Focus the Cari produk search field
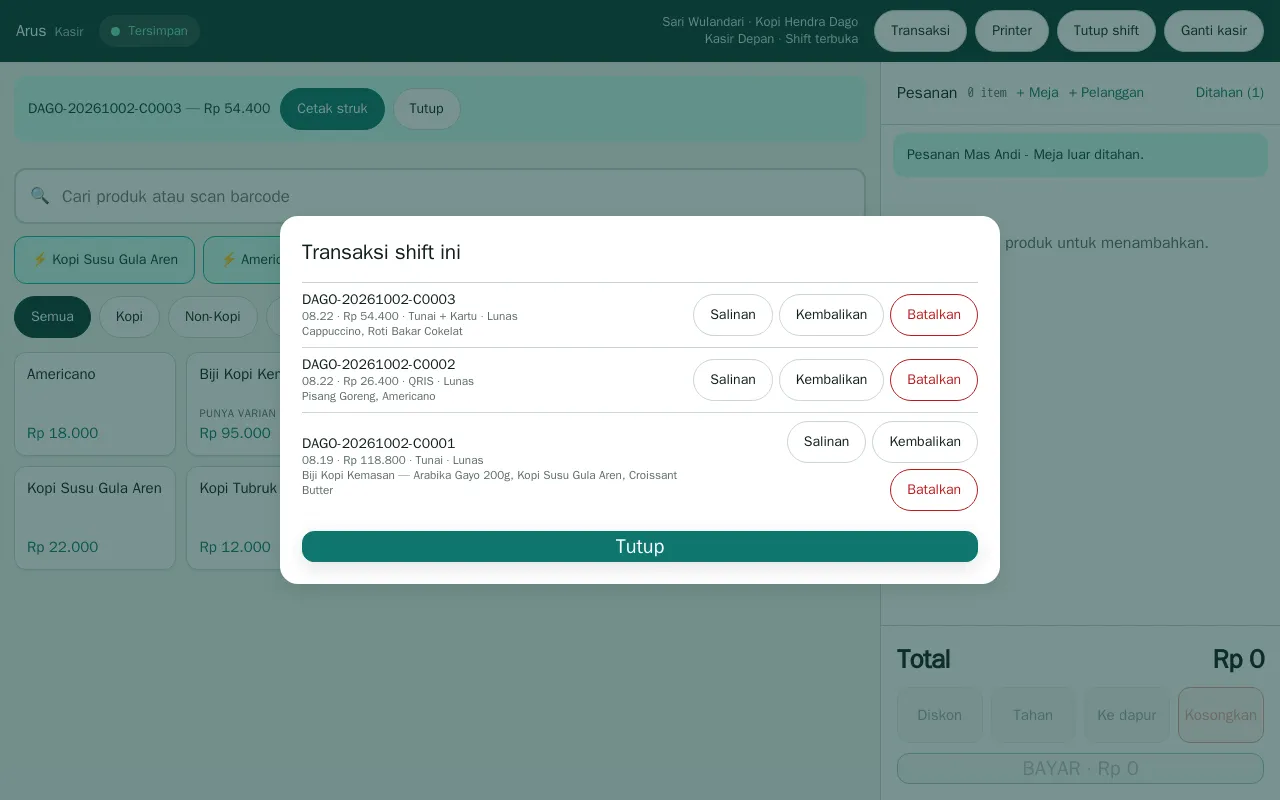Viewport: 1280px width, 800px height. (x=440, y=196)
